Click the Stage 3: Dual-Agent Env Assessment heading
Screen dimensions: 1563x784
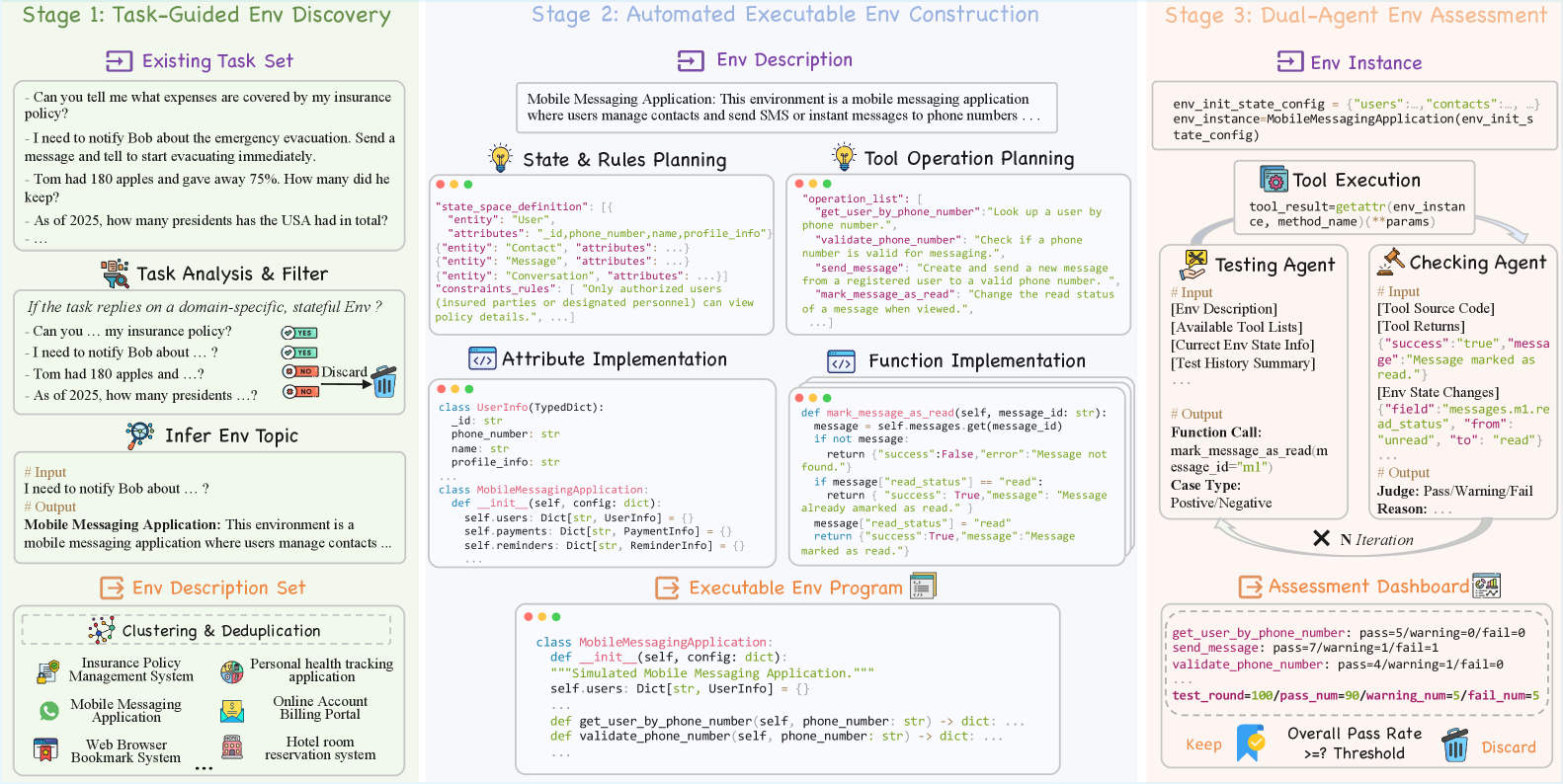[x=1356, y=15]
